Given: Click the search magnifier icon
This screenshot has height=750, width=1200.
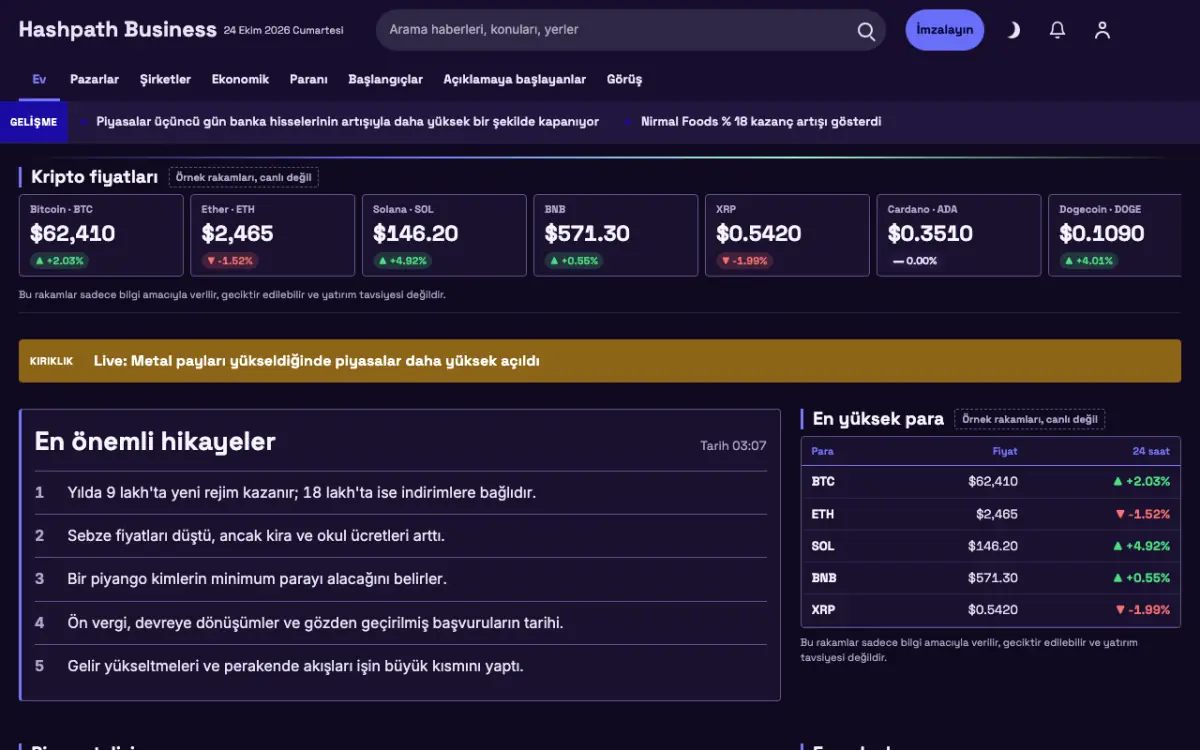Looking at the screenshot, I should click(866, 30).
